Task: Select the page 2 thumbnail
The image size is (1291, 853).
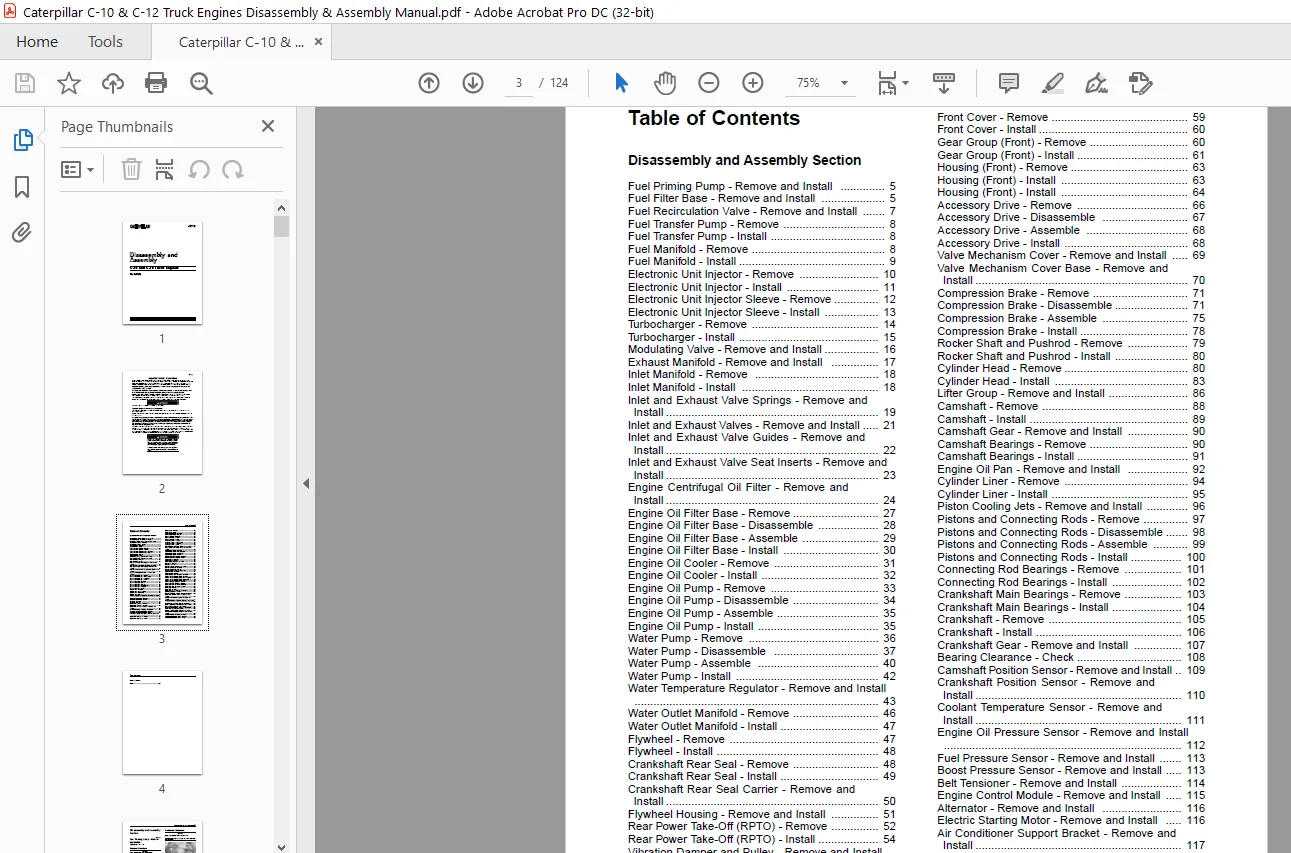Action: coord(162,422)
